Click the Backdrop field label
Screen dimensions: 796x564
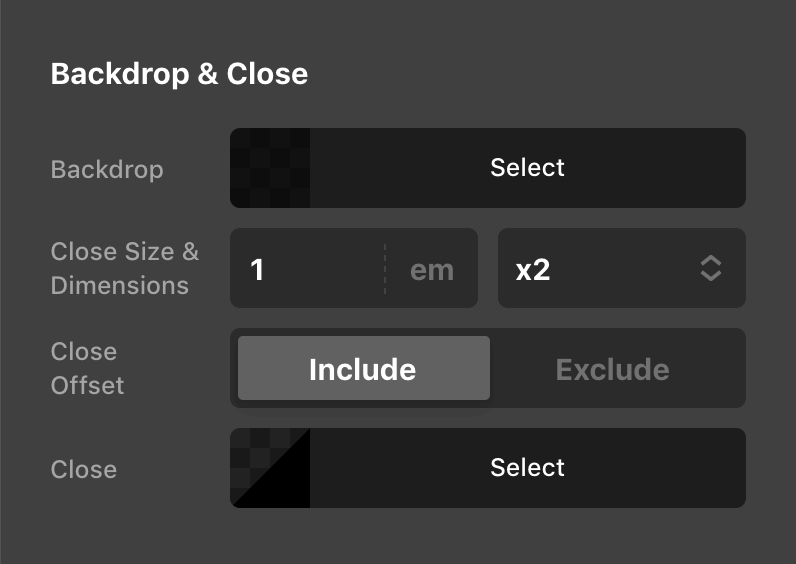pos(107,169)
